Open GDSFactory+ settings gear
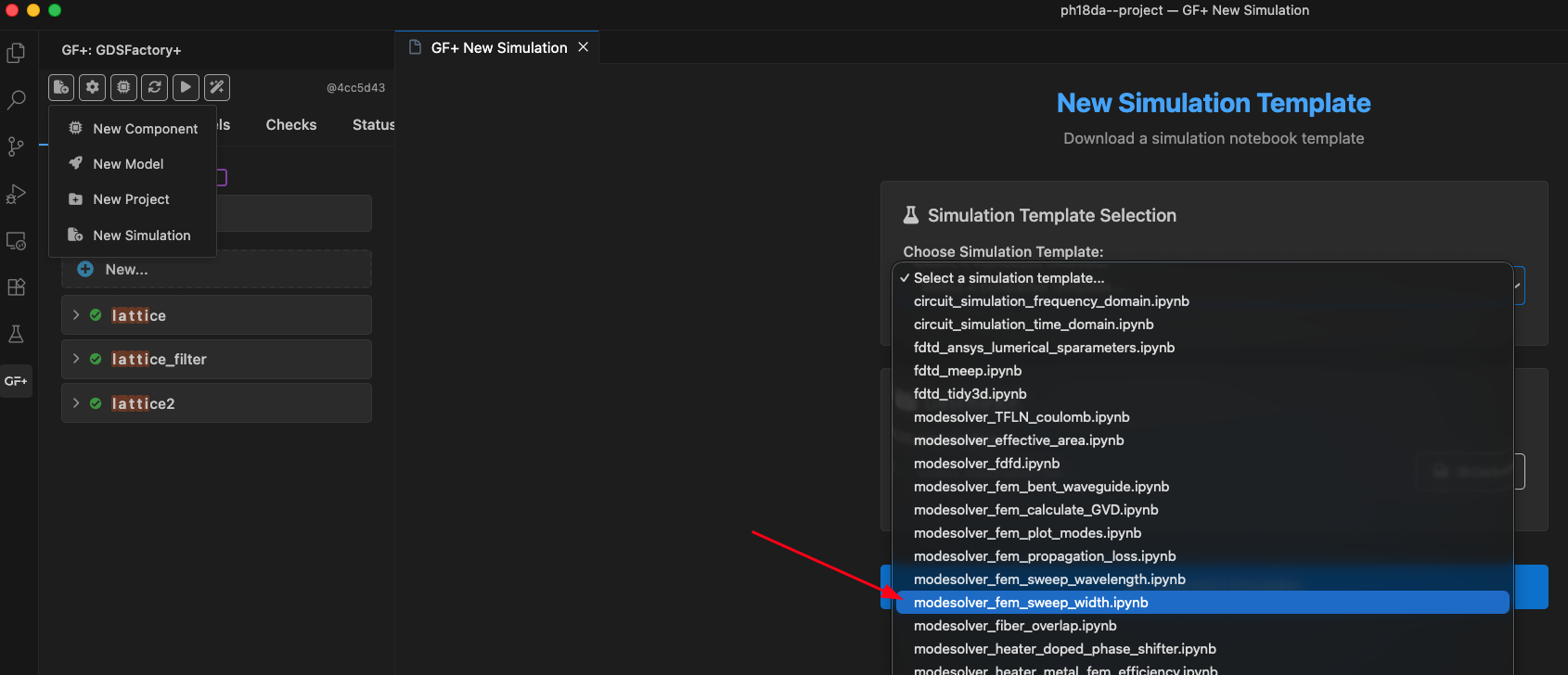This screenshot has height=675, width=1568. (x=93, y=87)
